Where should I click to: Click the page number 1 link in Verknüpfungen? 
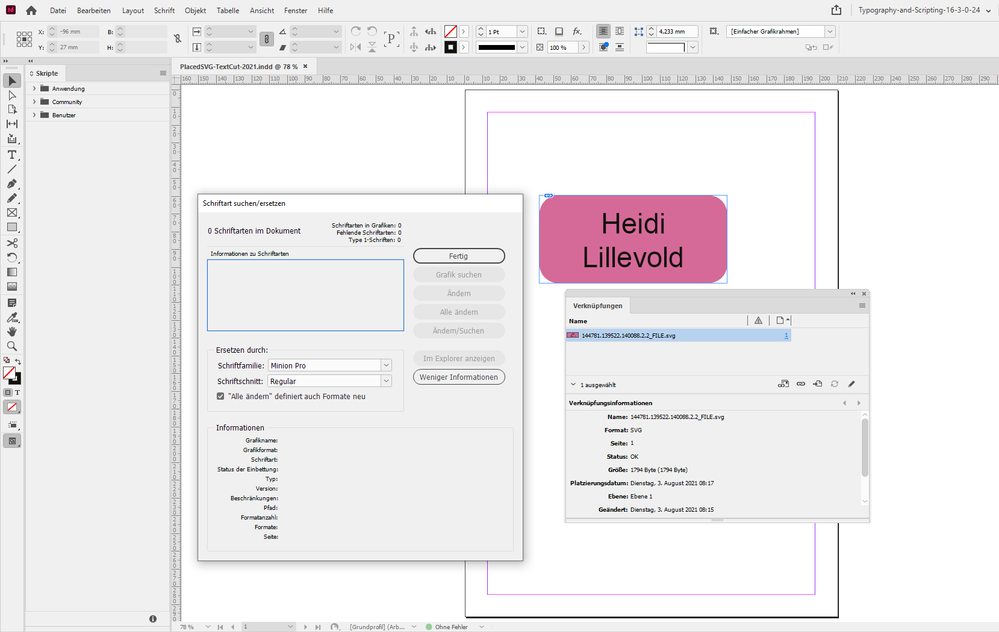pyautogui.click(x=786, y=335)
